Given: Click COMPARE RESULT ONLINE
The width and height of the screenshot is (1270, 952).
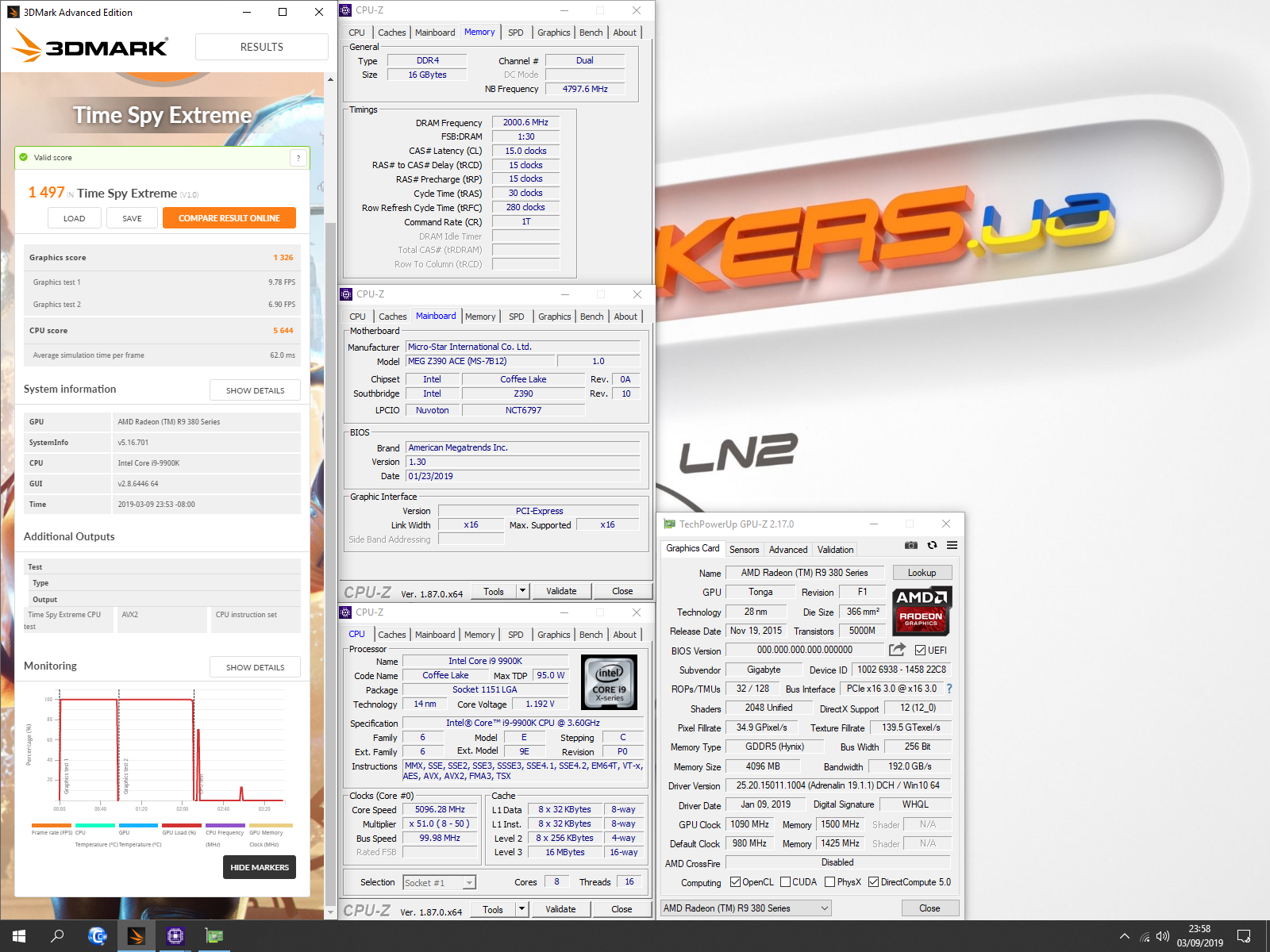Looking at the screenshot, I should pyautogui.click(x=229, y=218).
